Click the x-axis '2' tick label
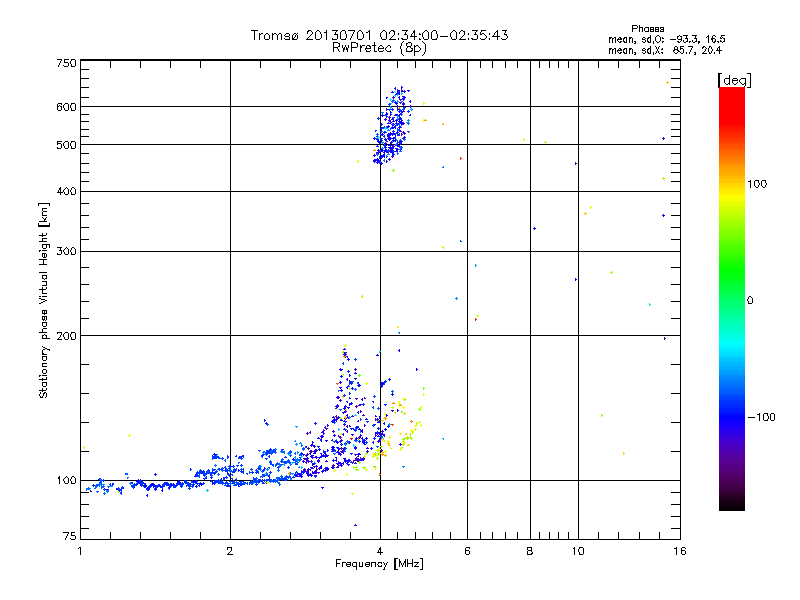 pos(230,551)
